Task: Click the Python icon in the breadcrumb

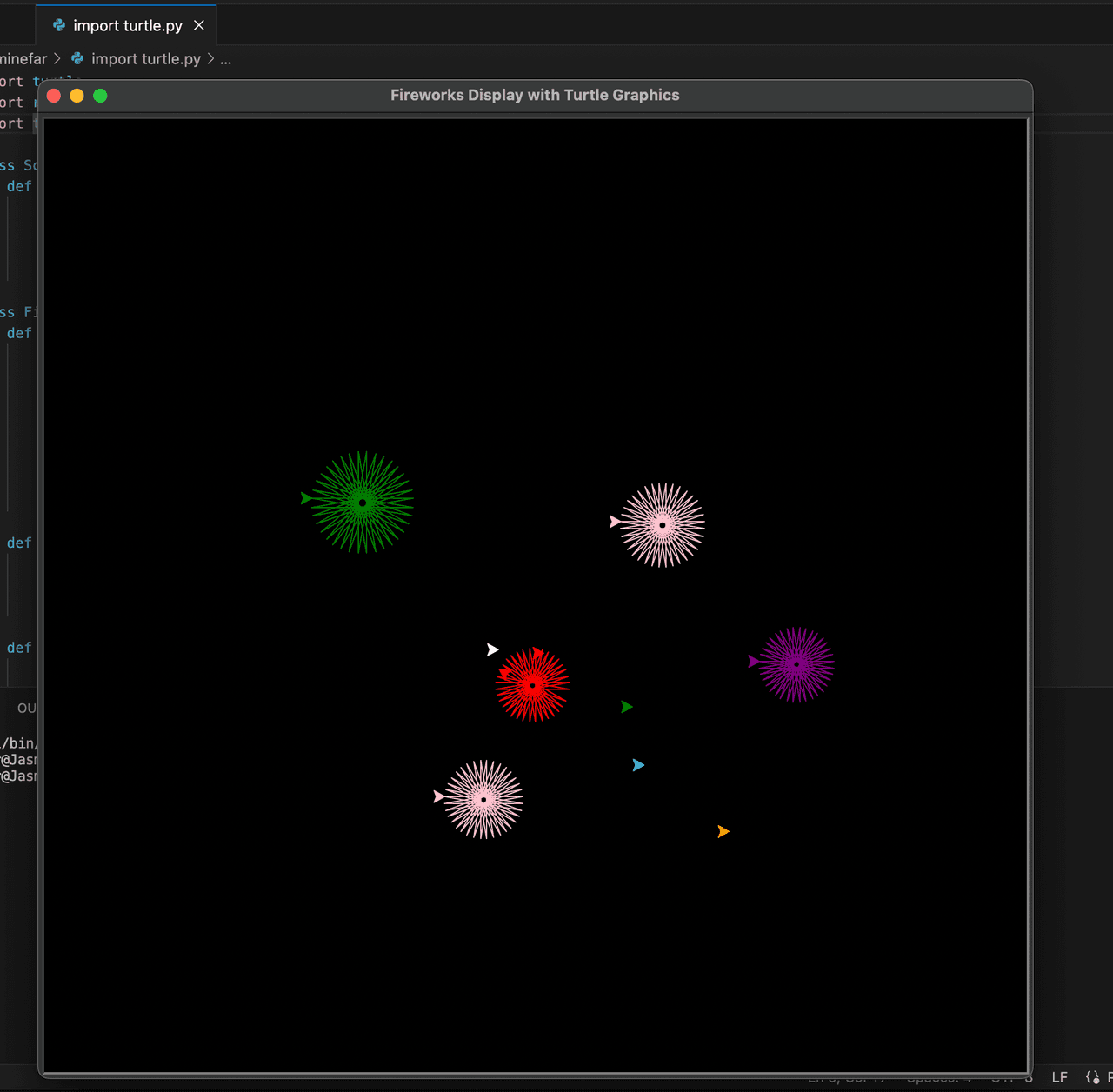Action: [x=77, y=58]
